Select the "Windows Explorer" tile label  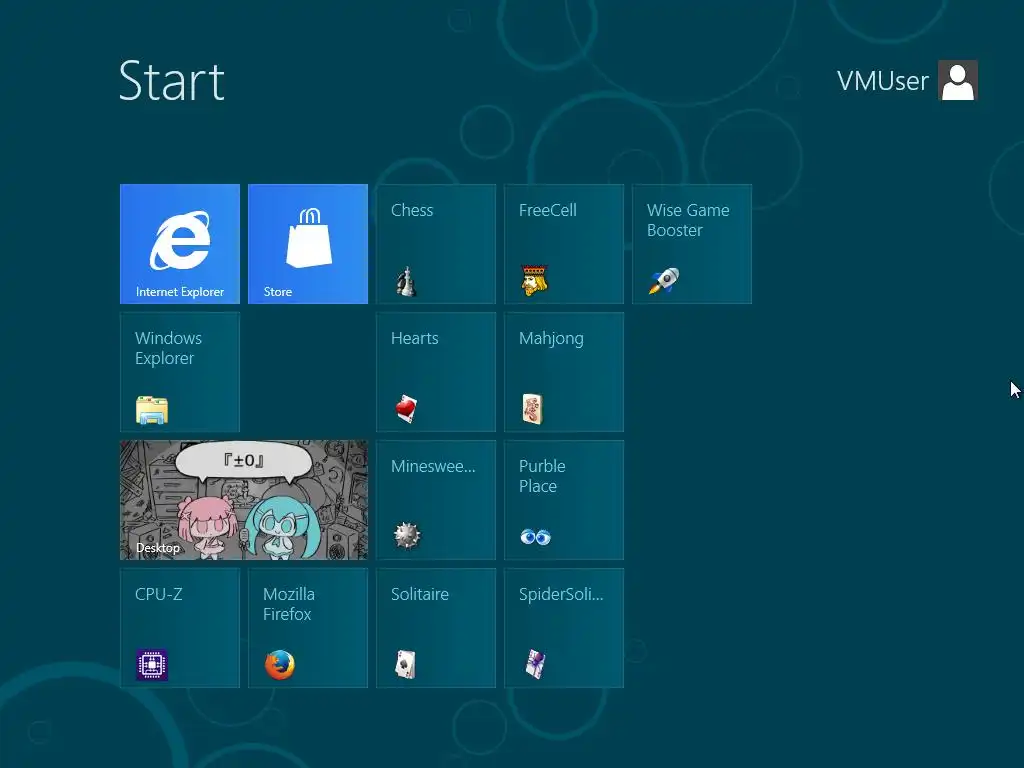[x=168, y=348]
